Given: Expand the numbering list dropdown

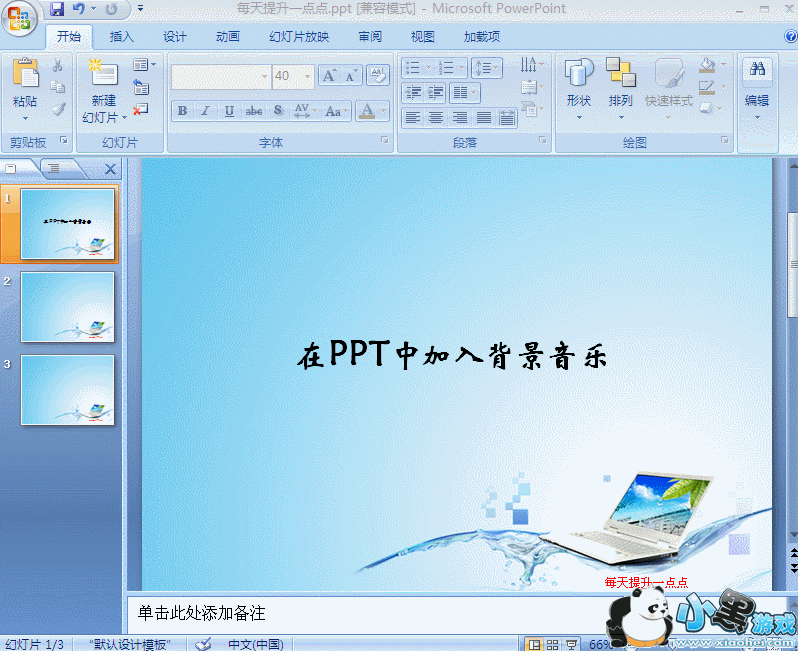Looking at the screenshot, I should coord(461,68).
